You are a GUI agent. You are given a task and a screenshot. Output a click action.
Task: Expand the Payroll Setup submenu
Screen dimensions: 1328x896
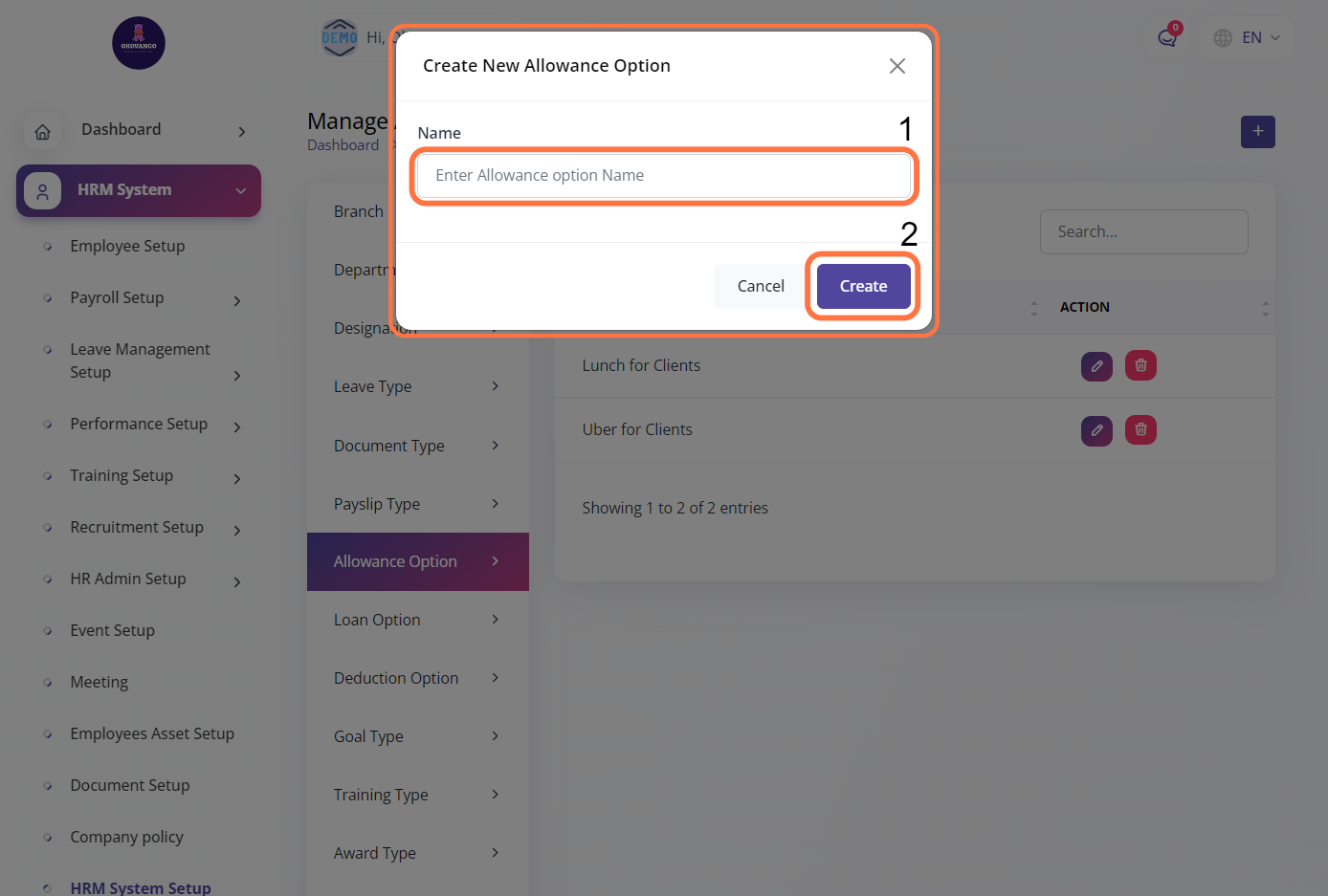pos(237,301)
